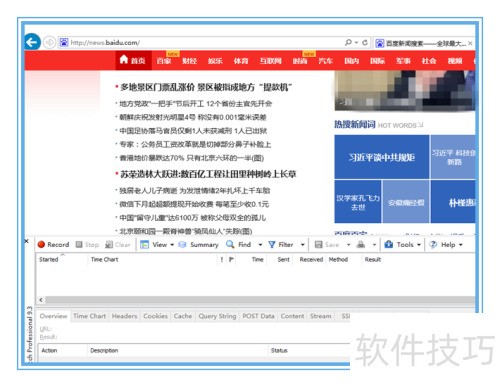
Task: Switch to the POST Data tab
Action: tap(258, 316)
